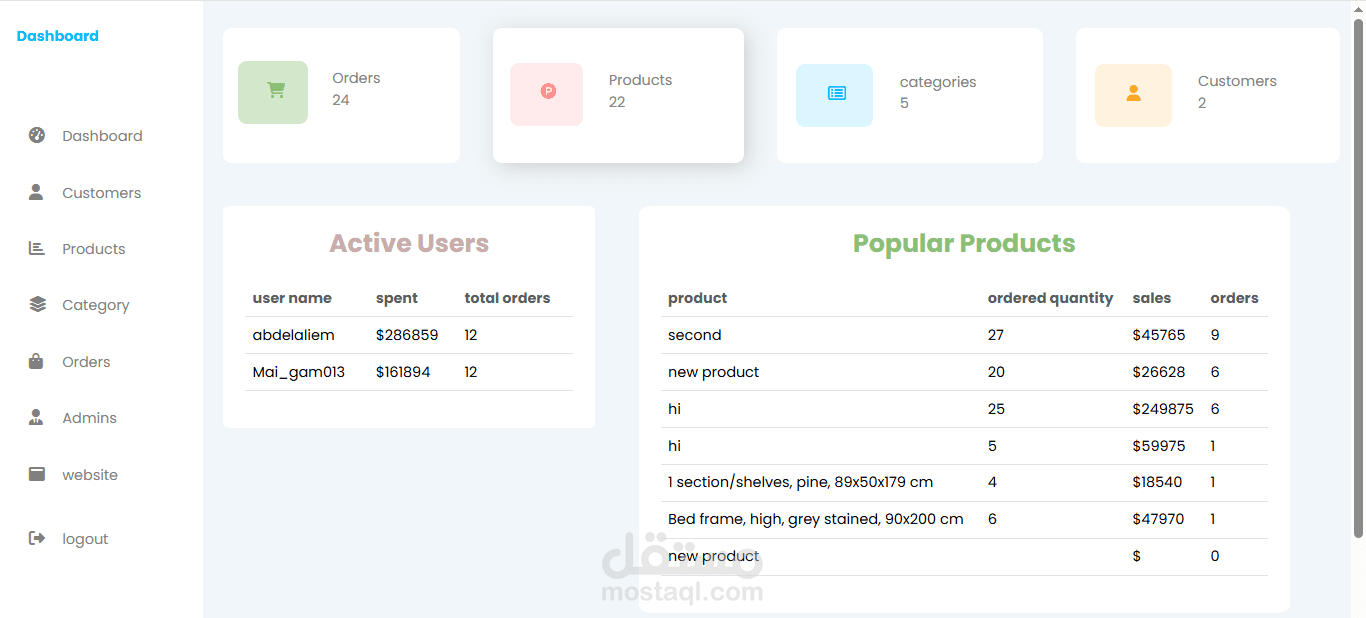This screenshot has height=618, width=1366.
Task: Click the user name column header
Action: [292, 298]
